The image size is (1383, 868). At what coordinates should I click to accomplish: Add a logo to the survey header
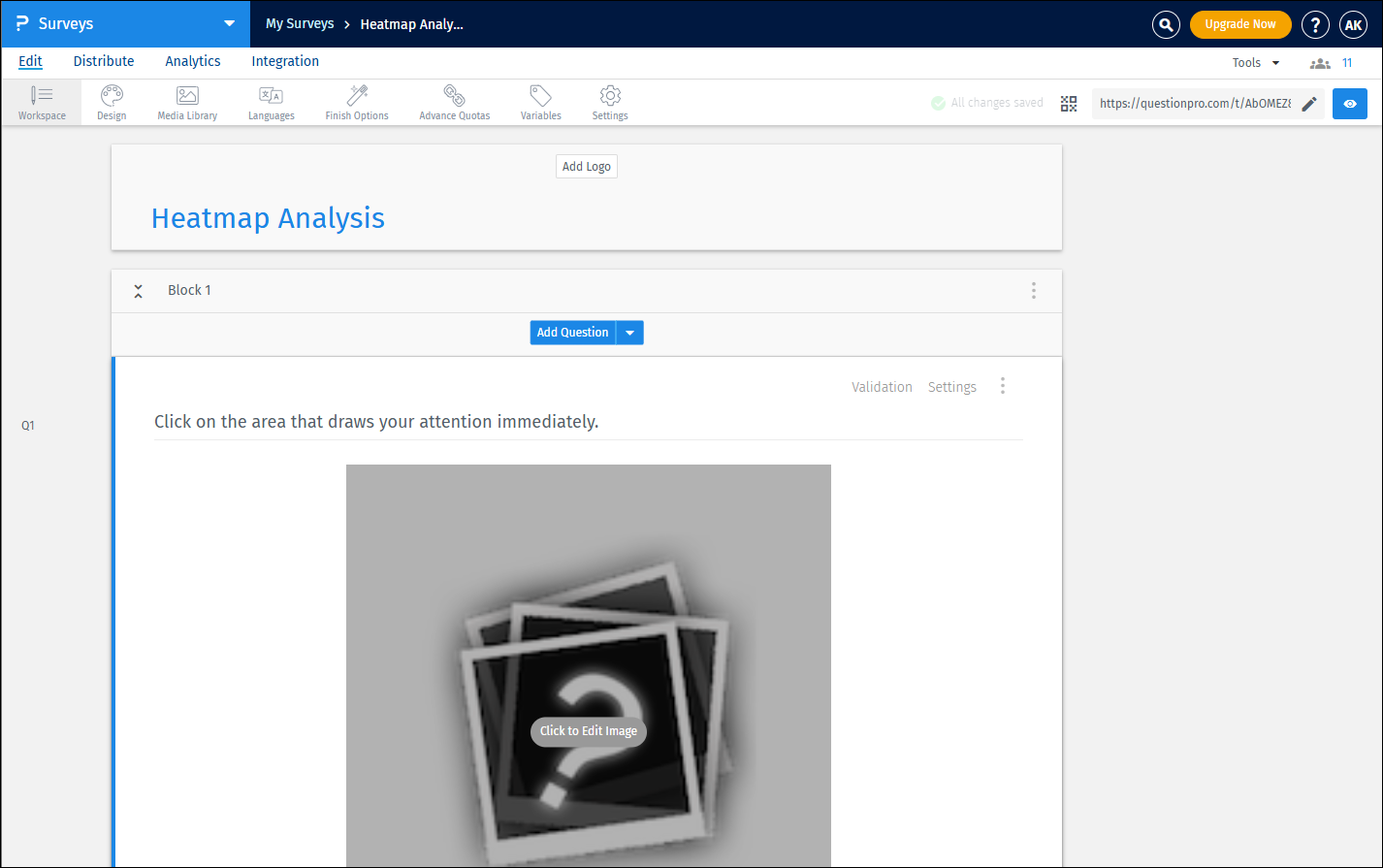(586, 166)
